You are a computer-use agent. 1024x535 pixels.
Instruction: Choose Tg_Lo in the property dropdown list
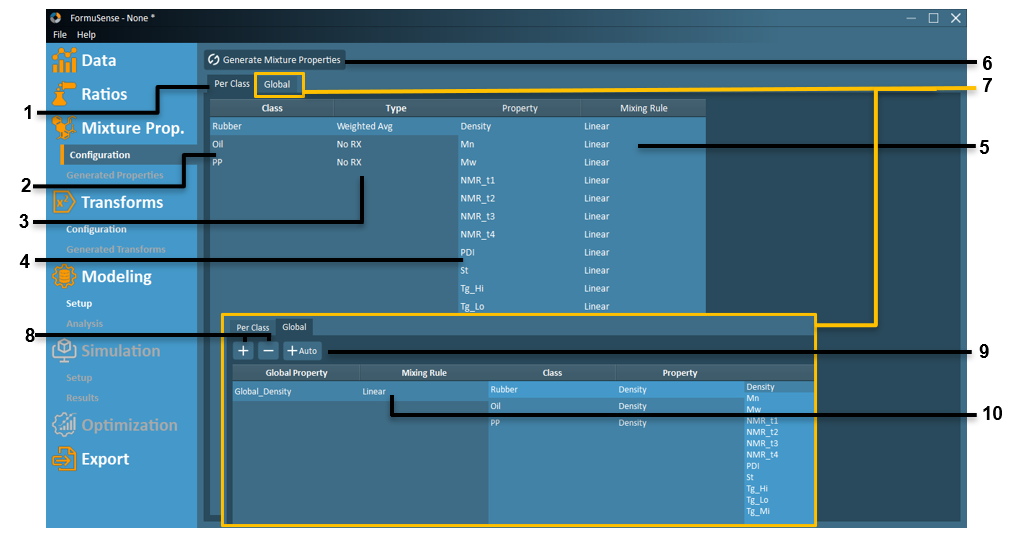coord(778,500)
